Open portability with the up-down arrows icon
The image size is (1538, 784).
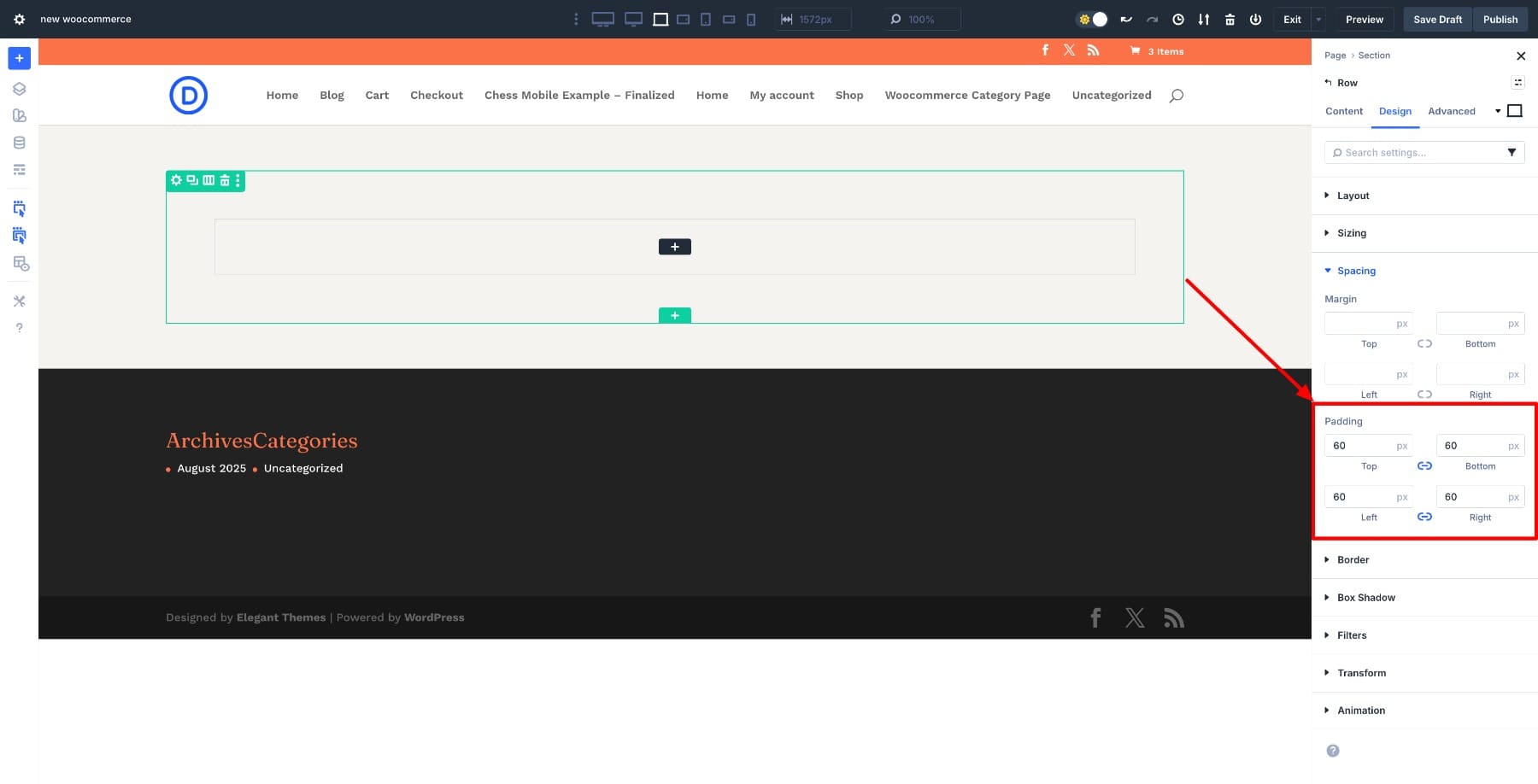pyautogui.click(x=1204, y=19)
